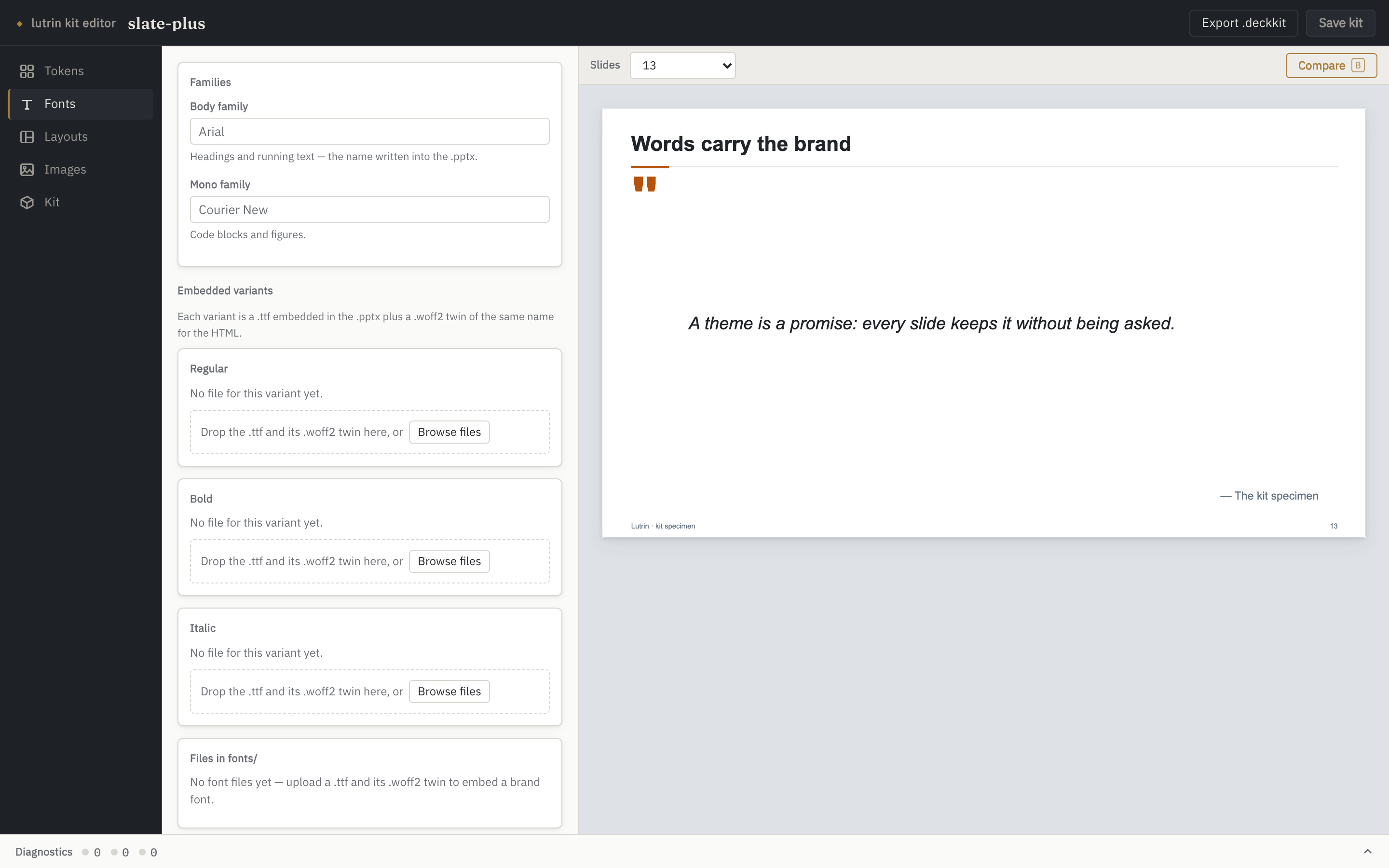Viewport: 1389px width, 868px height.
Task: Expand the Diagnostics panel chevron
Action: tap(1368, 851)
